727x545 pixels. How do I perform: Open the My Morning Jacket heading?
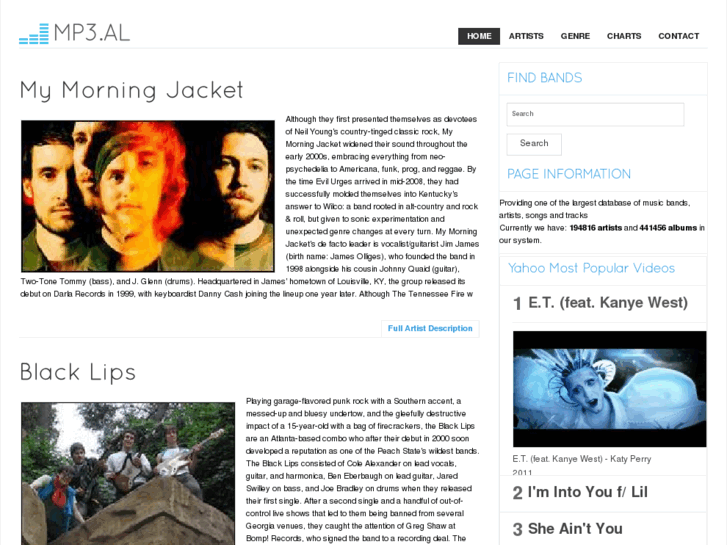point(132,90)
